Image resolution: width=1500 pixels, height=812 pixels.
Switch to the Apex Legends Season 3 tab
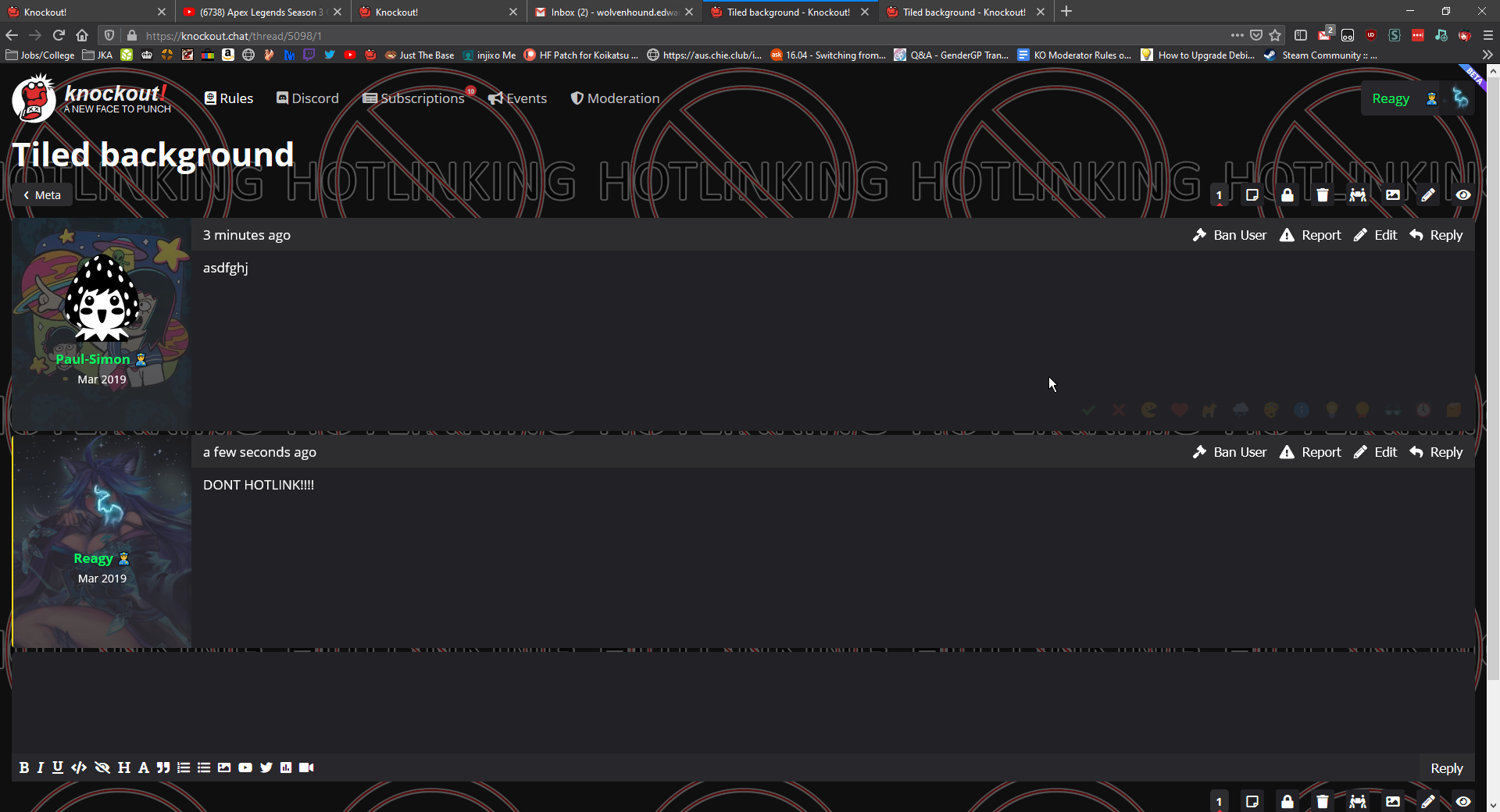(x=262, y=12)
